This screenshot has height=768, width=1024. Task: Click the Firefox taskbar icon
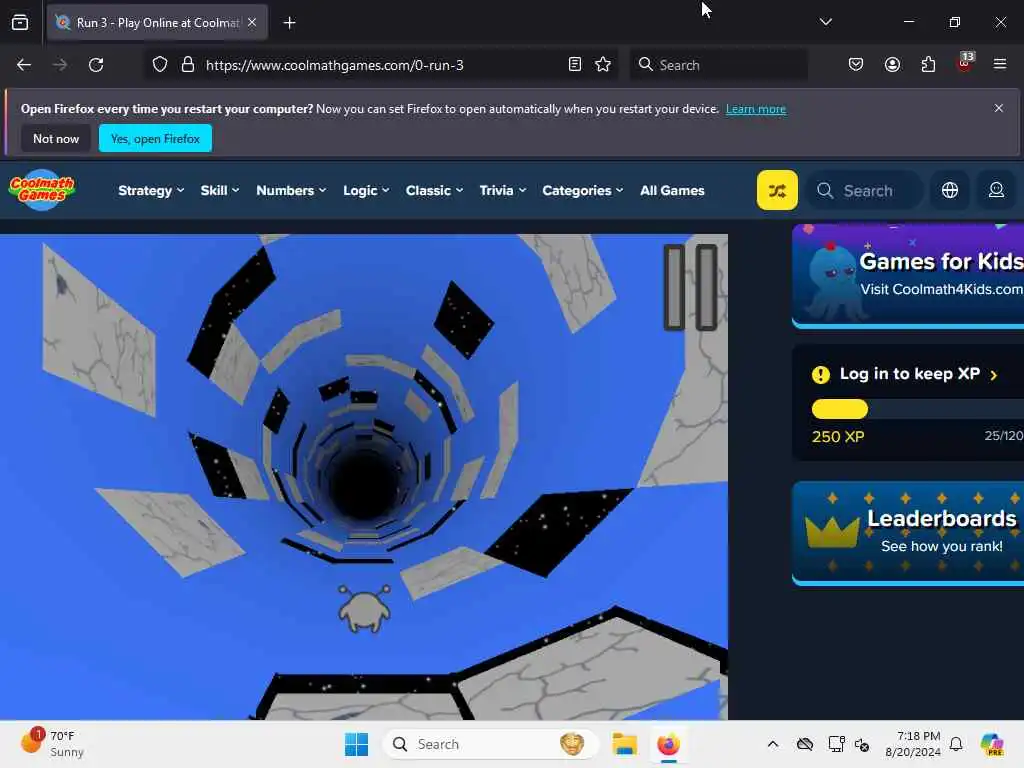pyautogui.click(x=668, y=744)
